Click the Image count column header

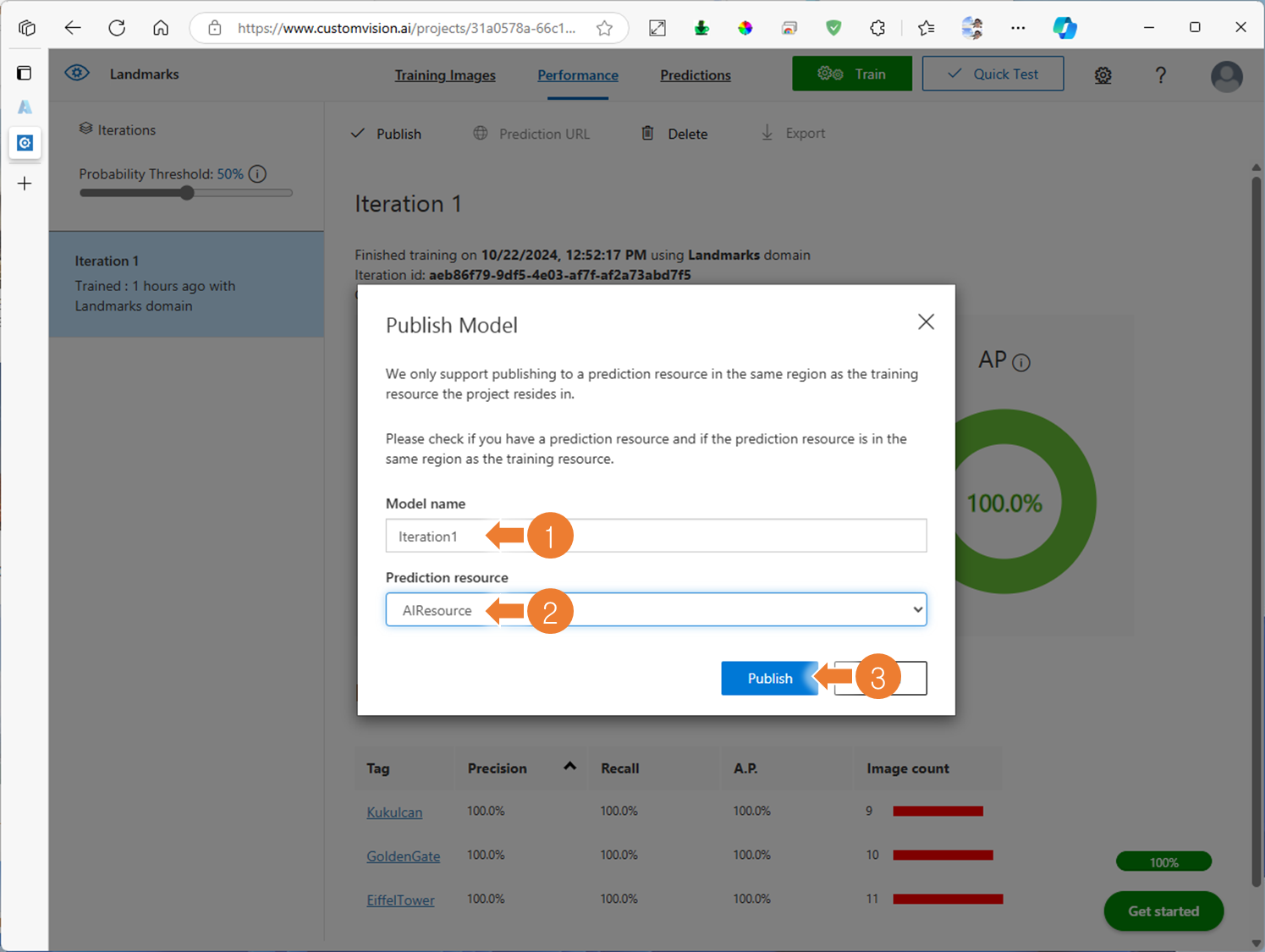pyautogui.click(x=907, y=768)
